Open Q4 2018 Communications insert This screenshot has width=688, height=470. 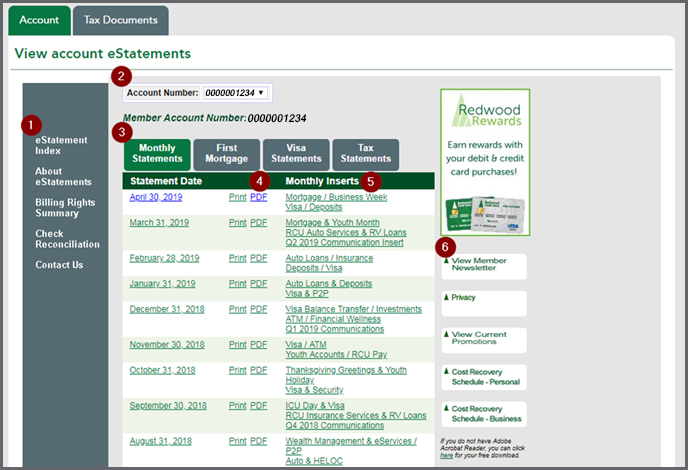pyautogui.click(x=335, y=426)
